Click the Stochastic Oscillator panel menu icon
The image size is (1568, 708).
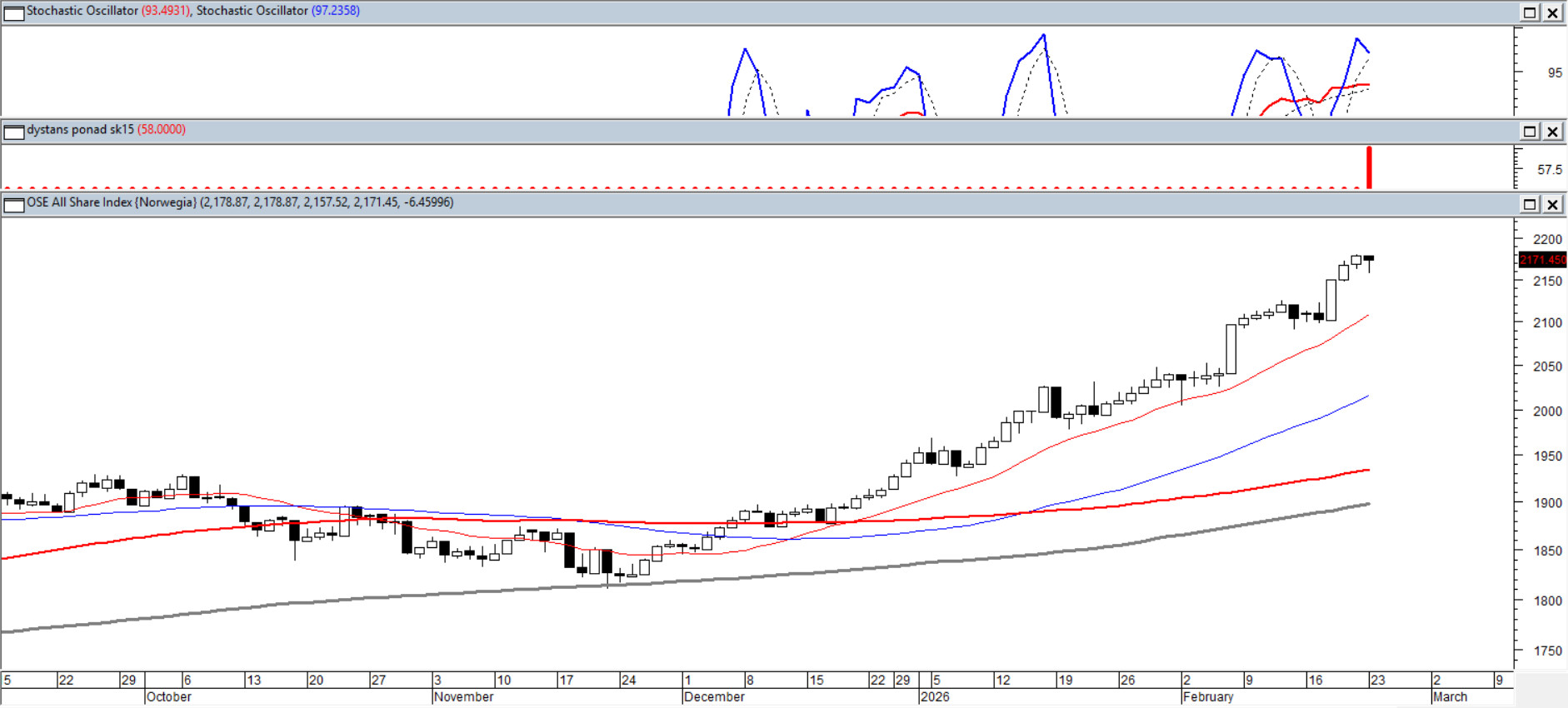click(14, 12)
